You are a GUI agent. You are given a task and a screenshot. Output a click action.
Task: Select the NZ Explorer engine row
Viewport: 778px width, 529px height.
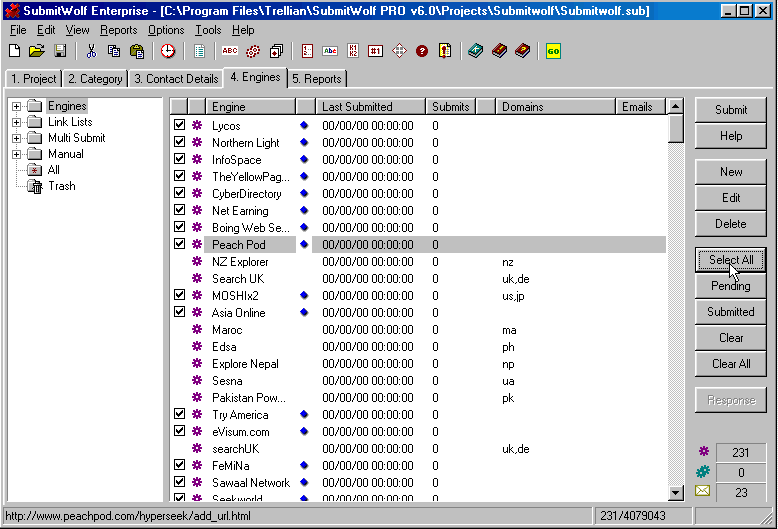419,262
